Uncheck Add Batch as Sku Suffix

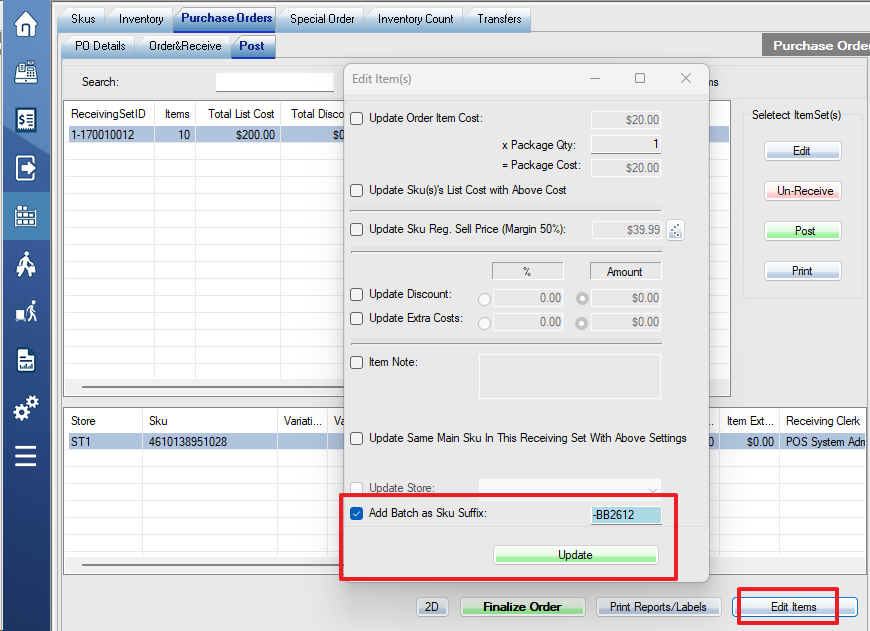[x=357, y=515]
